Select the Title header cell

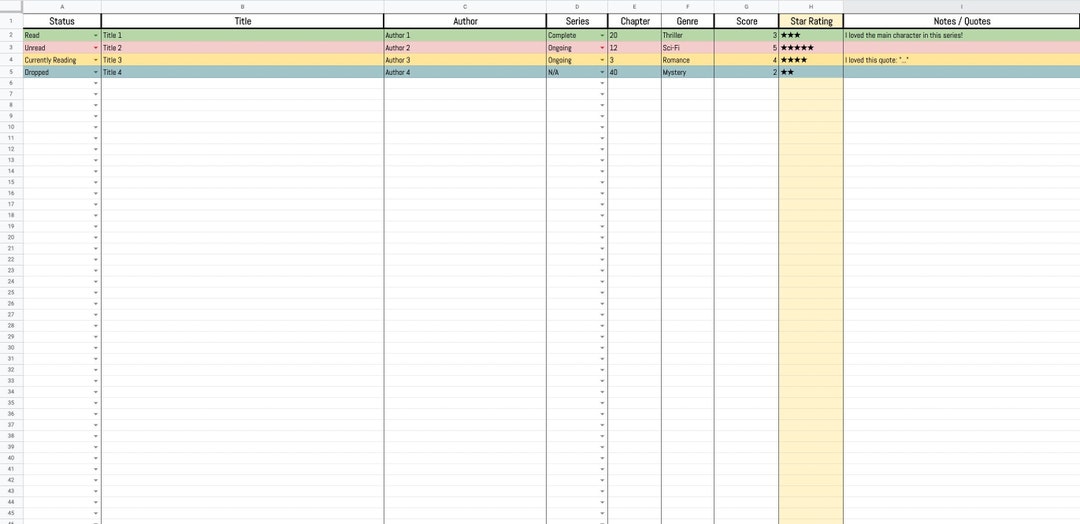click(x=242, y=21)
